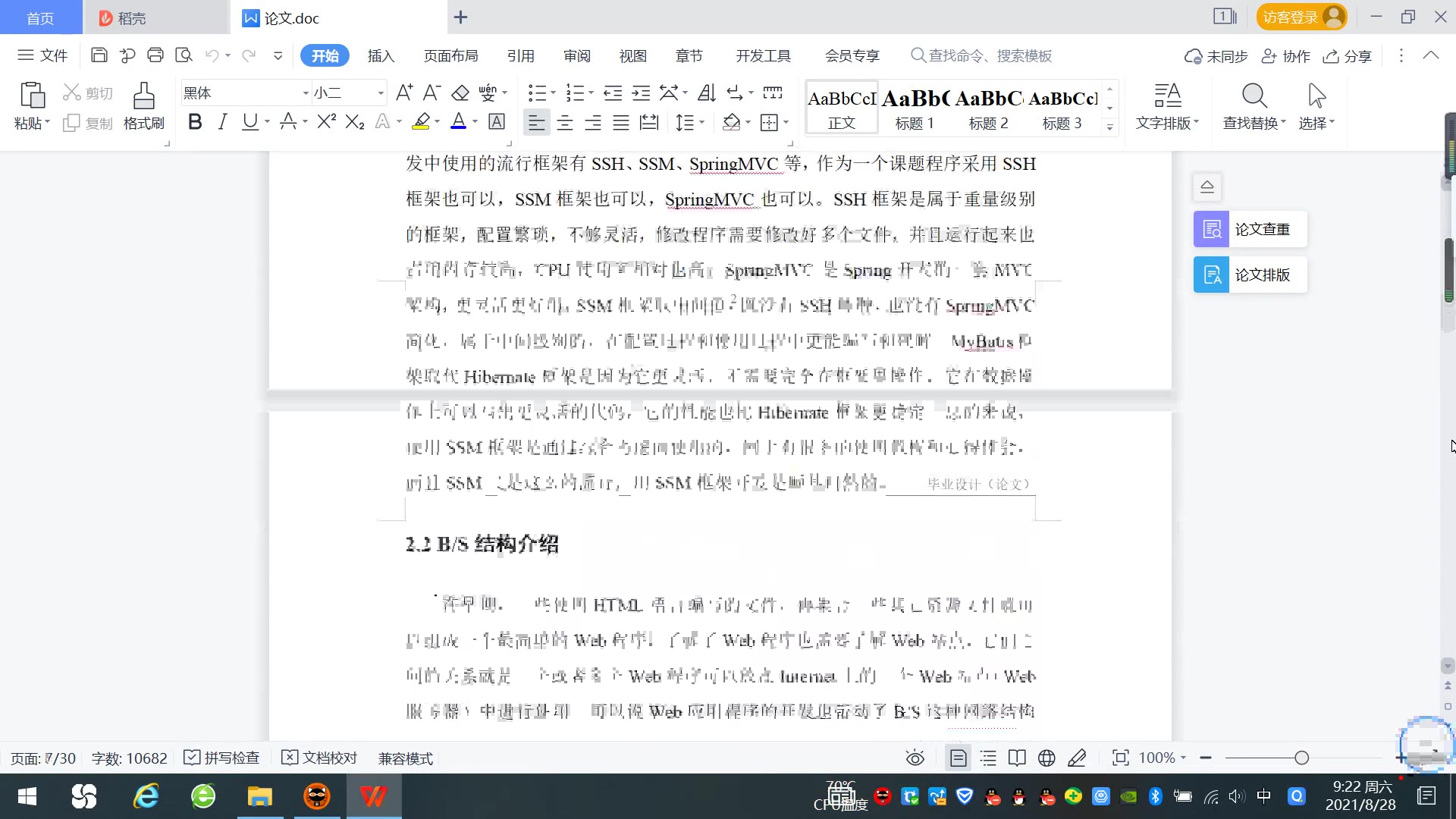Viewport: 1456px width, 819px height.
Task: Set justified text alignment
Action: [621, 122]
